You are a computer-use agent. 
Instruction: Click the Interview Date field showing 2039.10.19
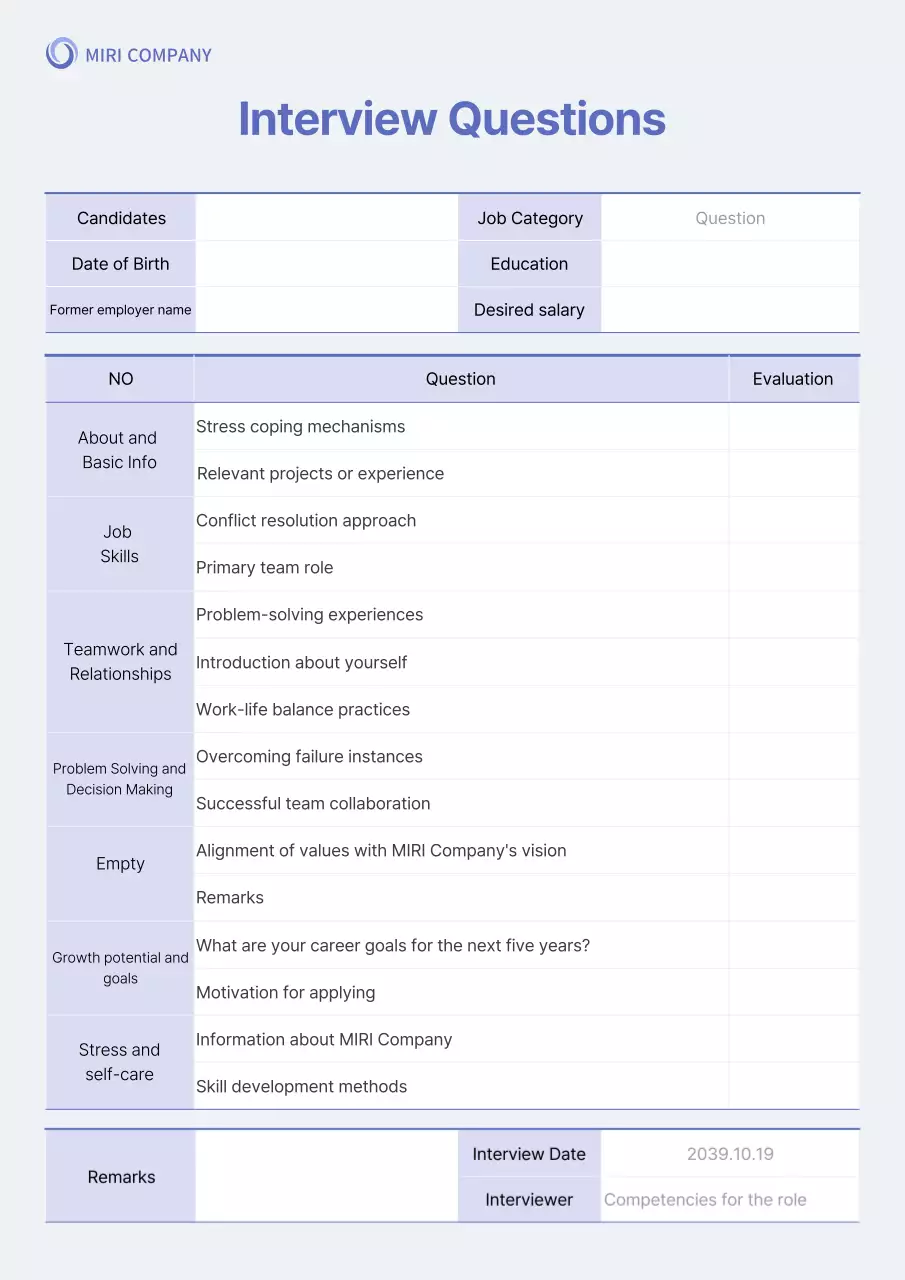(x=730, y=1154)
